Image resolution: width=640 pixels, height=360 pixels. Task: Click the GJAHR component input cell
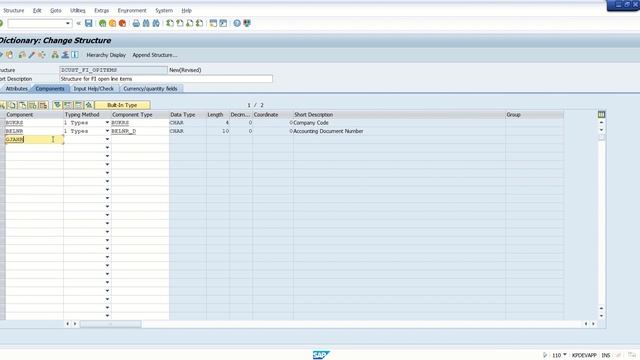coord(34,139)
